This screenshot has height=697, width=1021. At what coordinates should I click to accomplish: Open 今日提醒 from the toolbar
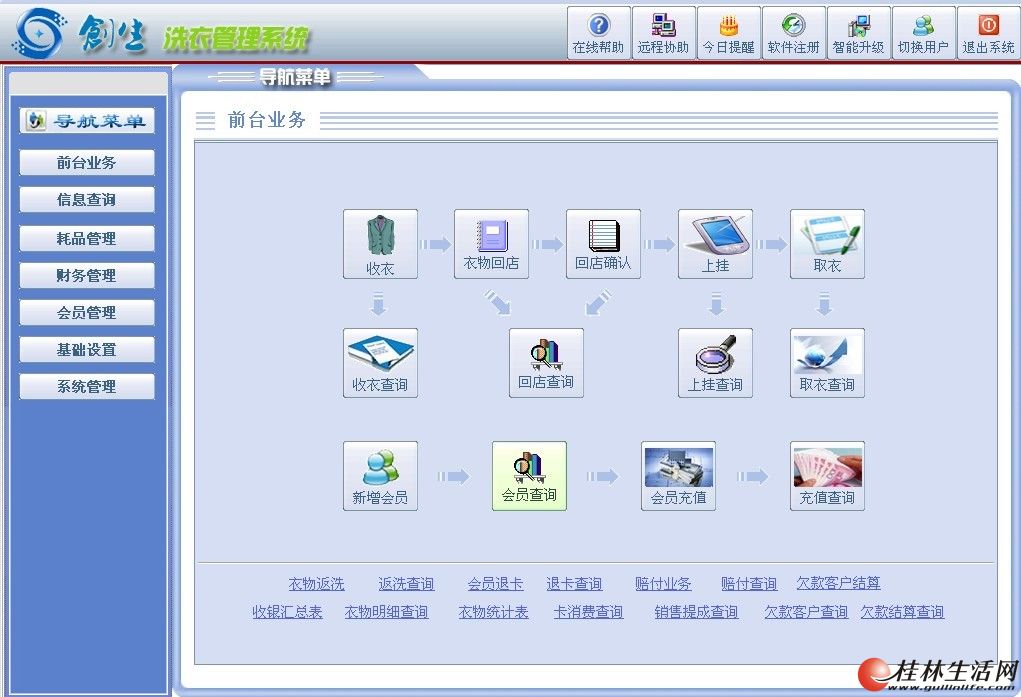pos(728,33)
